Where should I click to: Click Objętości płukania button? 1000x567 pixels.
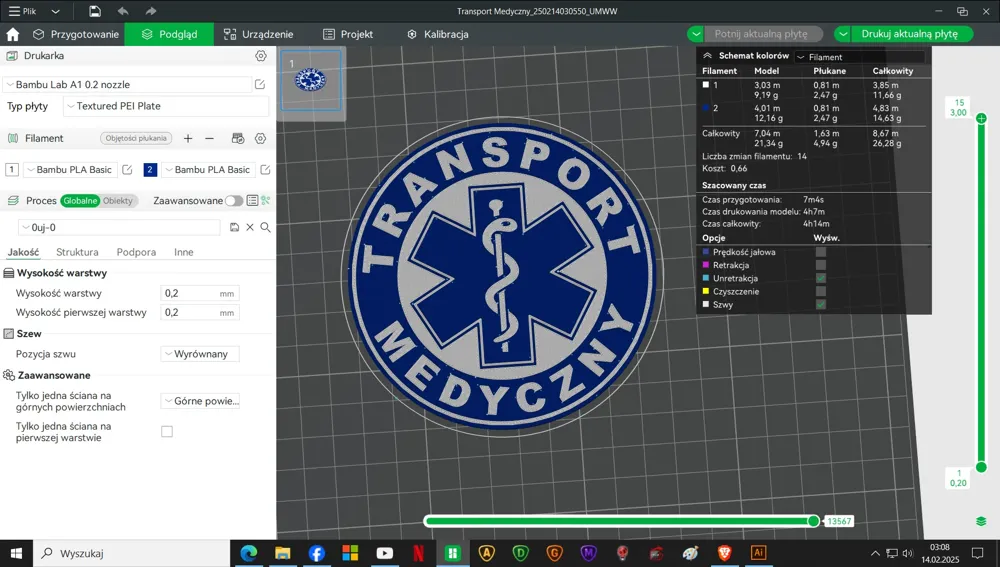tap(136, 138)
